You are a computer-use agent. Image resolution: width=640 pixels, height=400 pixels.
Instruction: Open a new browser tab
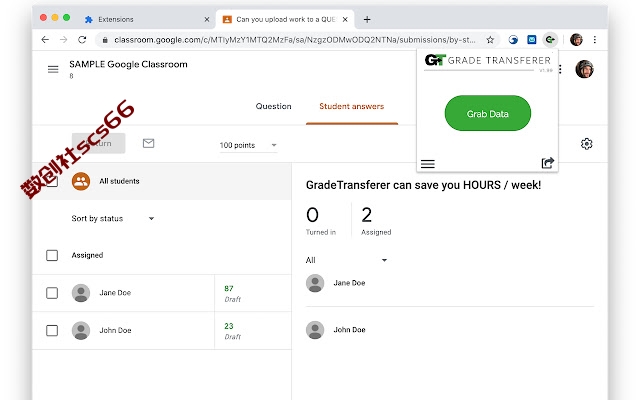367,19
